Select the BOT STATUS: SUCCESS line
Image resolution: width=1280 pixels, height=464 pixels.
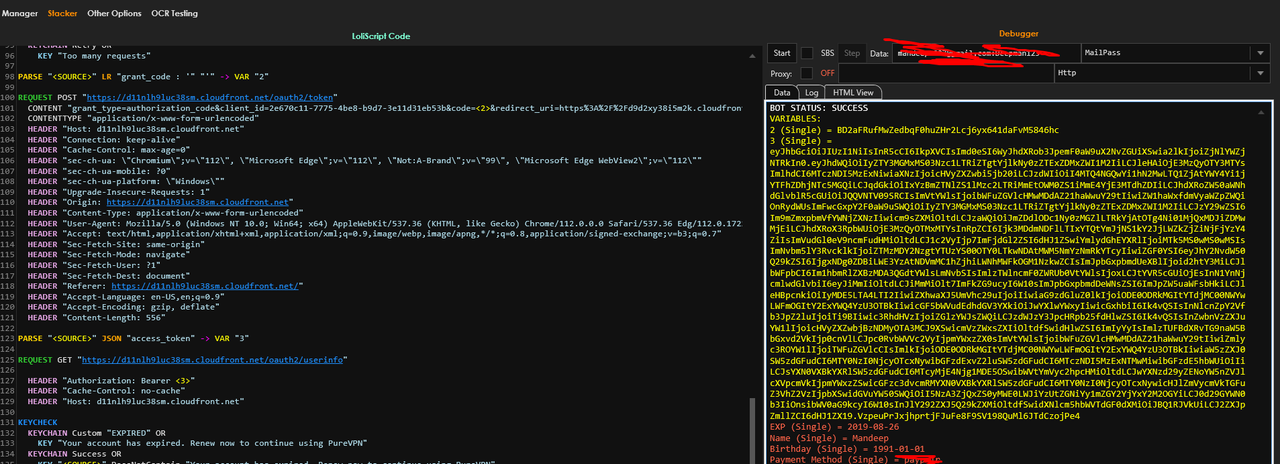point(818,107)
